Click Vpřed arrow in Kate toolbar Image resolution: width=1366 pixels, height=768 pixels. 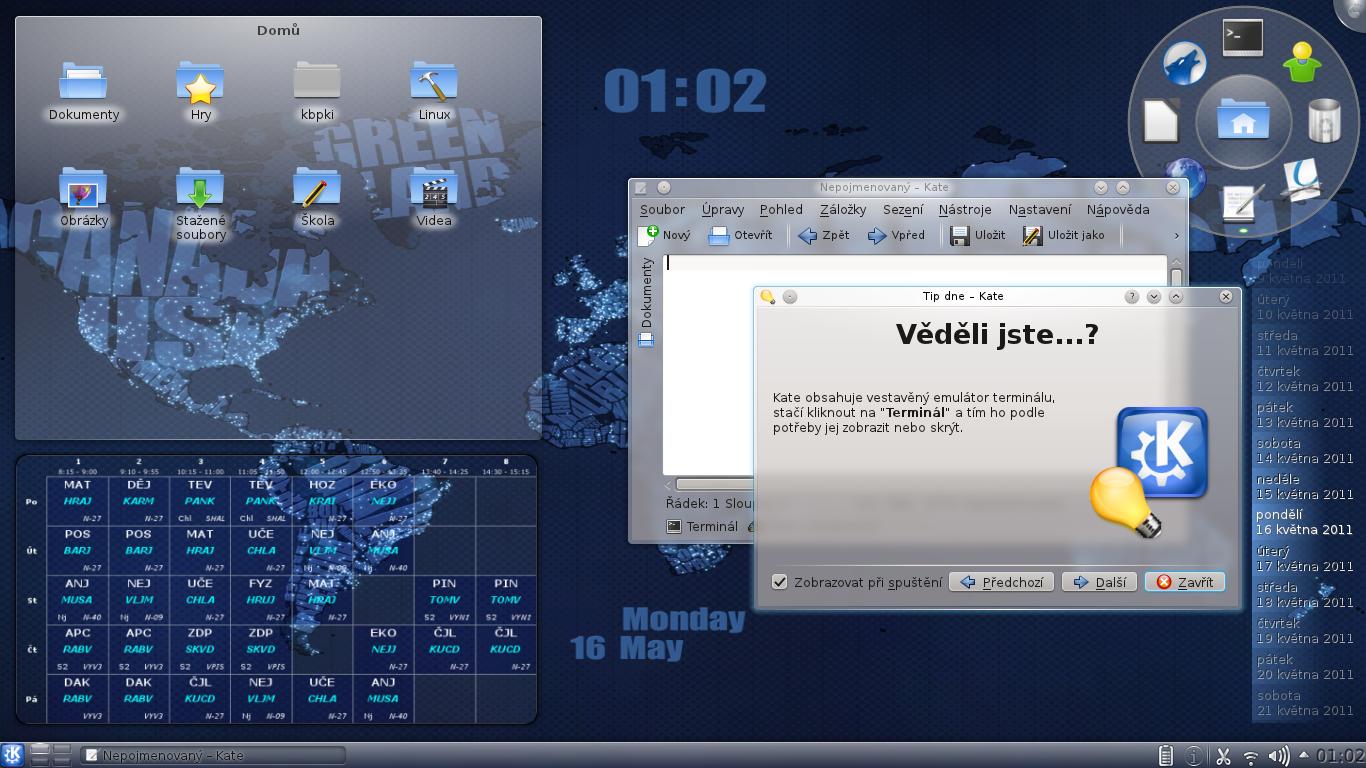point(896,235)
